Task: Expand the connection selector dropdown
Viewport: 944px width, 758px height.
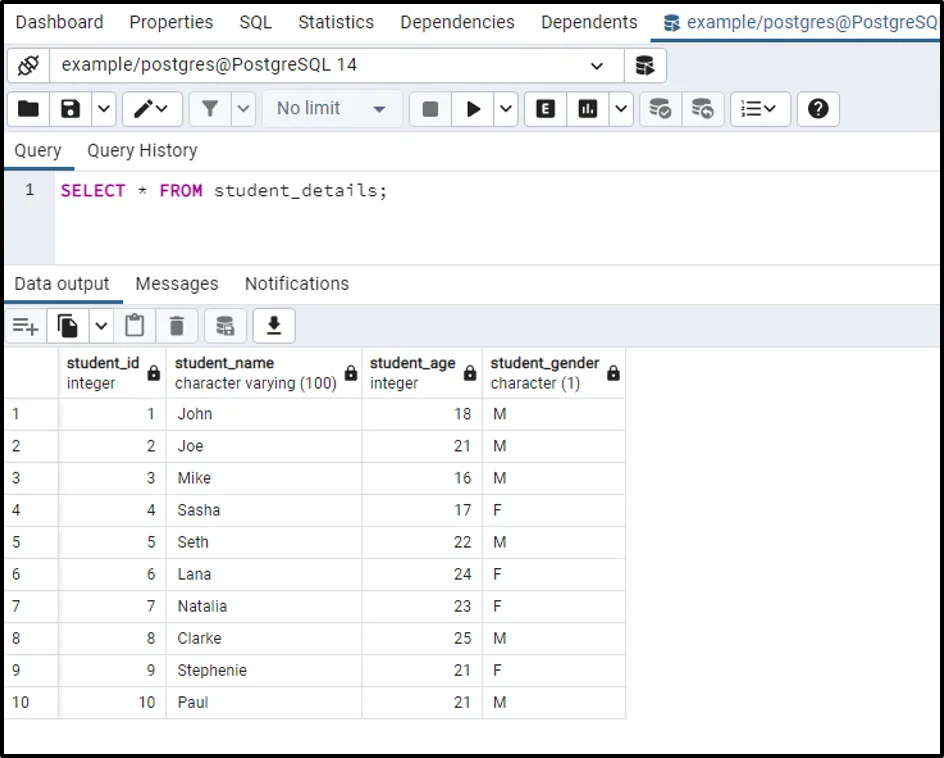Action: (597, 66)
